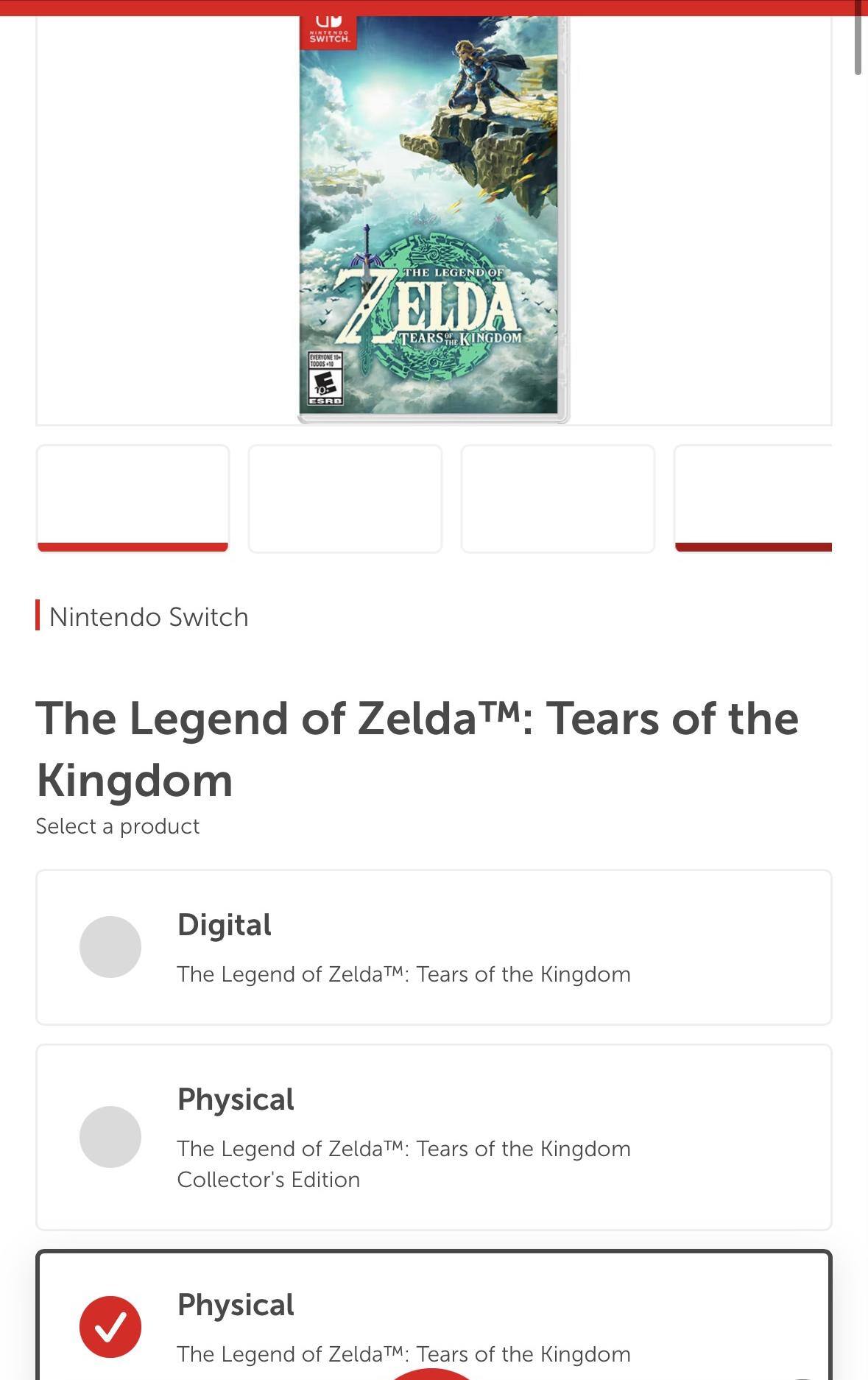Open the third gallery thumbnail
This screenshot has width=868, height=1380.
(558, 498)
